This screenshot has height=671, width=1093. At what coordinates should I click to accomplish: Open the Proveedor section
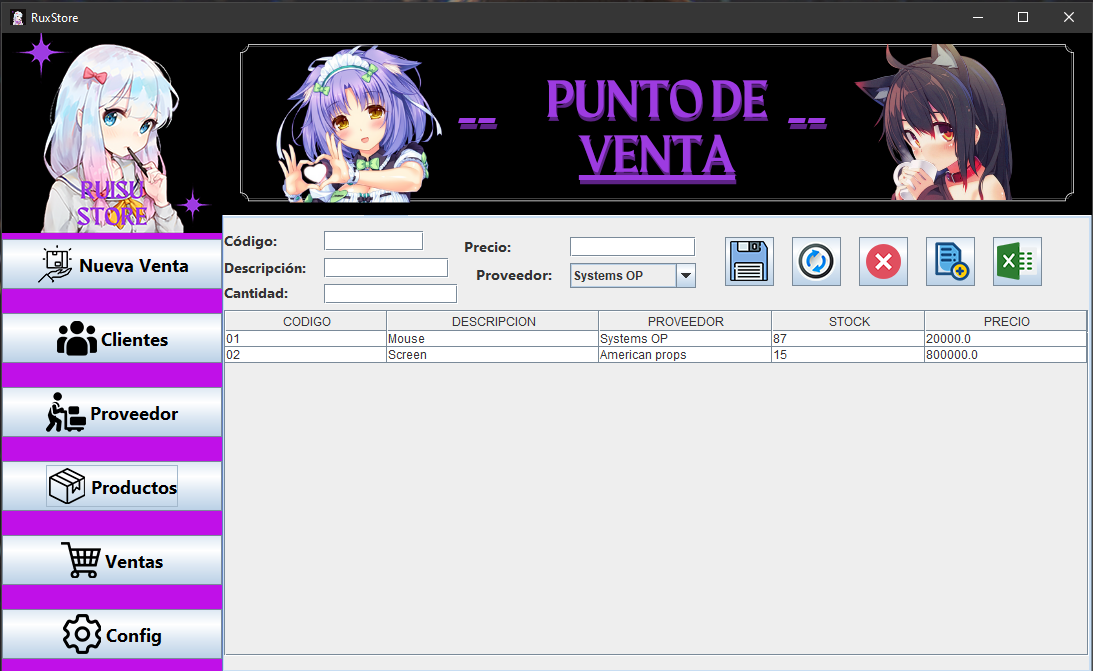click(x=111, y=414)
